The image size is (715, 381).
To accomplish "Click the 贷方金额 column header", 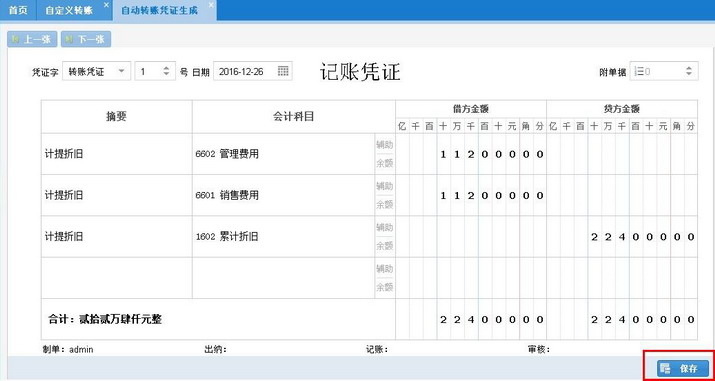I will 622,109.
